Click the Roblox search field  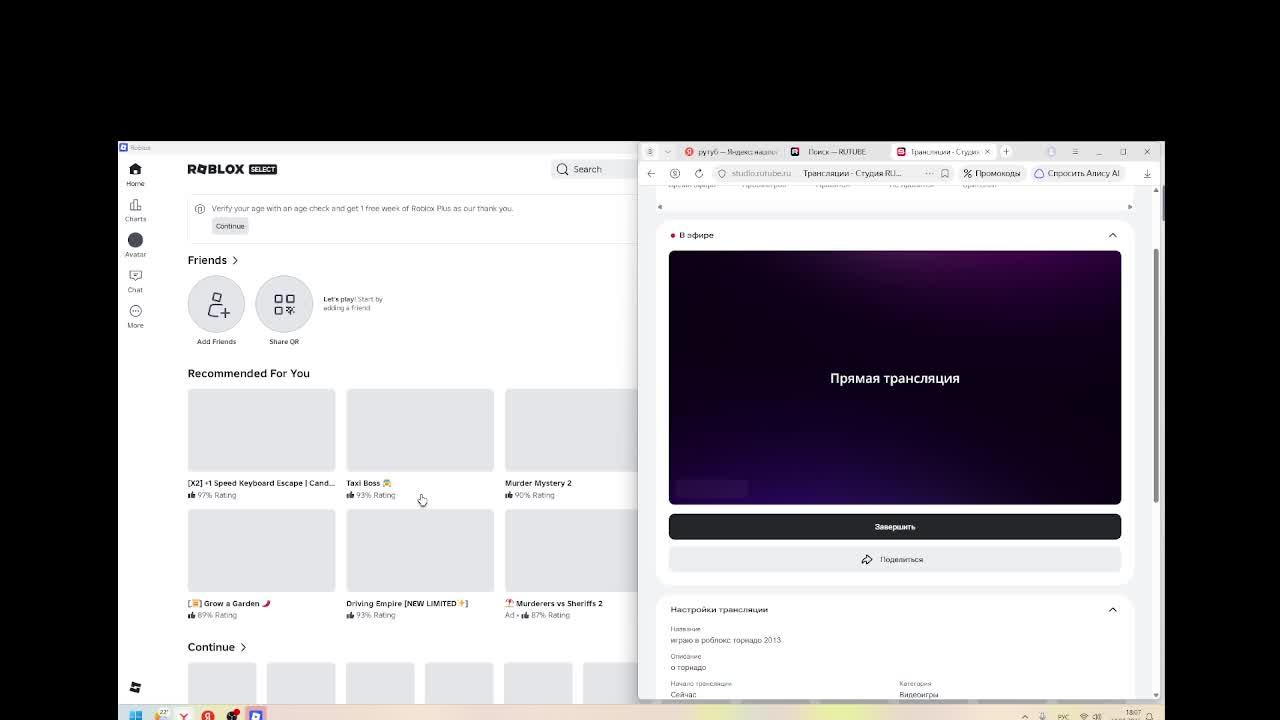pos(594,169)
